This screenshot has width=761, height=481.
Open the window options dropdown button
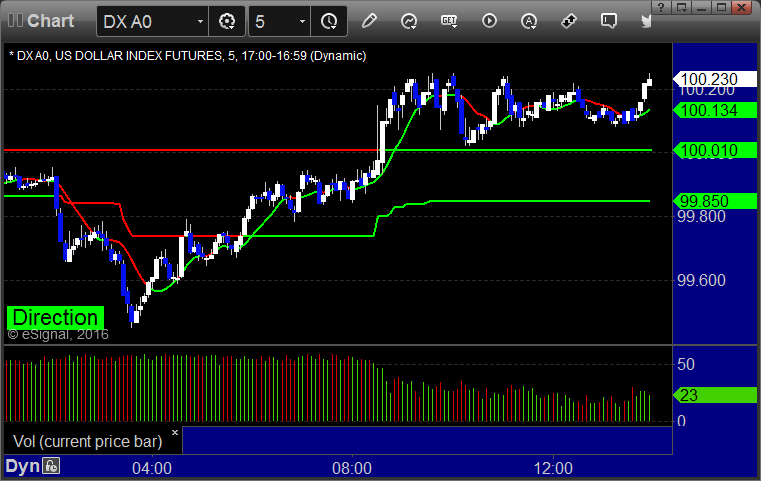coord(681,7)
